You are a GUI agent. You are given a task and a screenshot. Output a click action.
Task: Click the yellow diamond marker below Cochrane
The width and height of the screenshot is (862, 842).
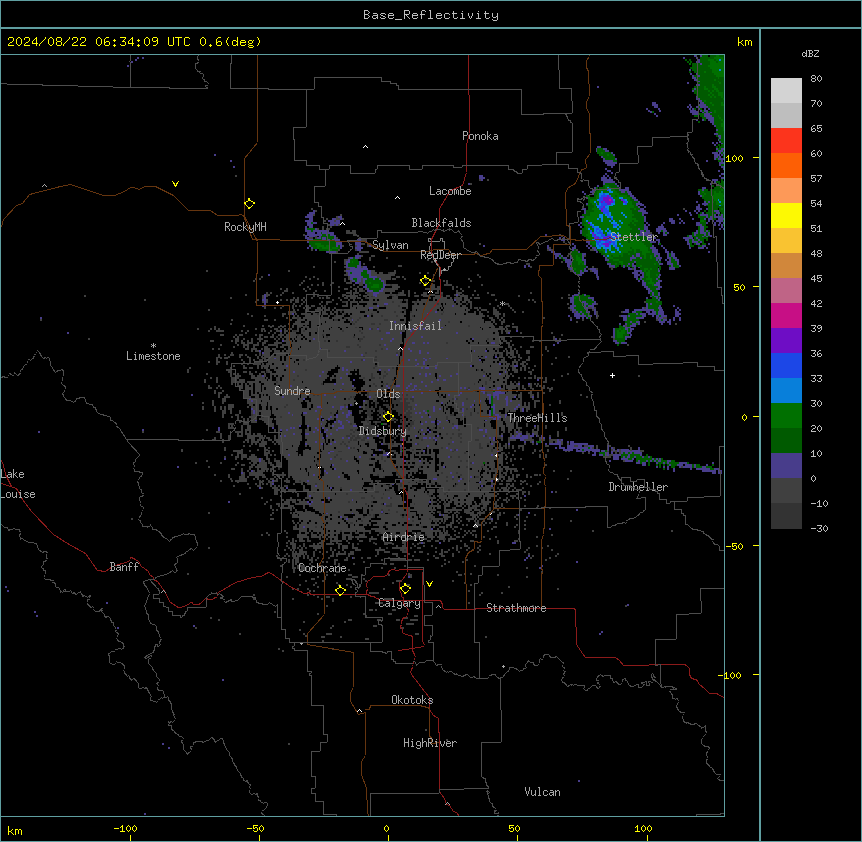[x=340, y=590]
